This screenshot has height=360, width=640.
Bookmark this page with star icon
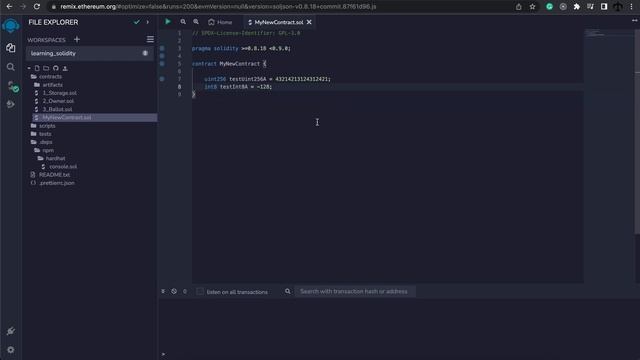[x=532, y=7]
